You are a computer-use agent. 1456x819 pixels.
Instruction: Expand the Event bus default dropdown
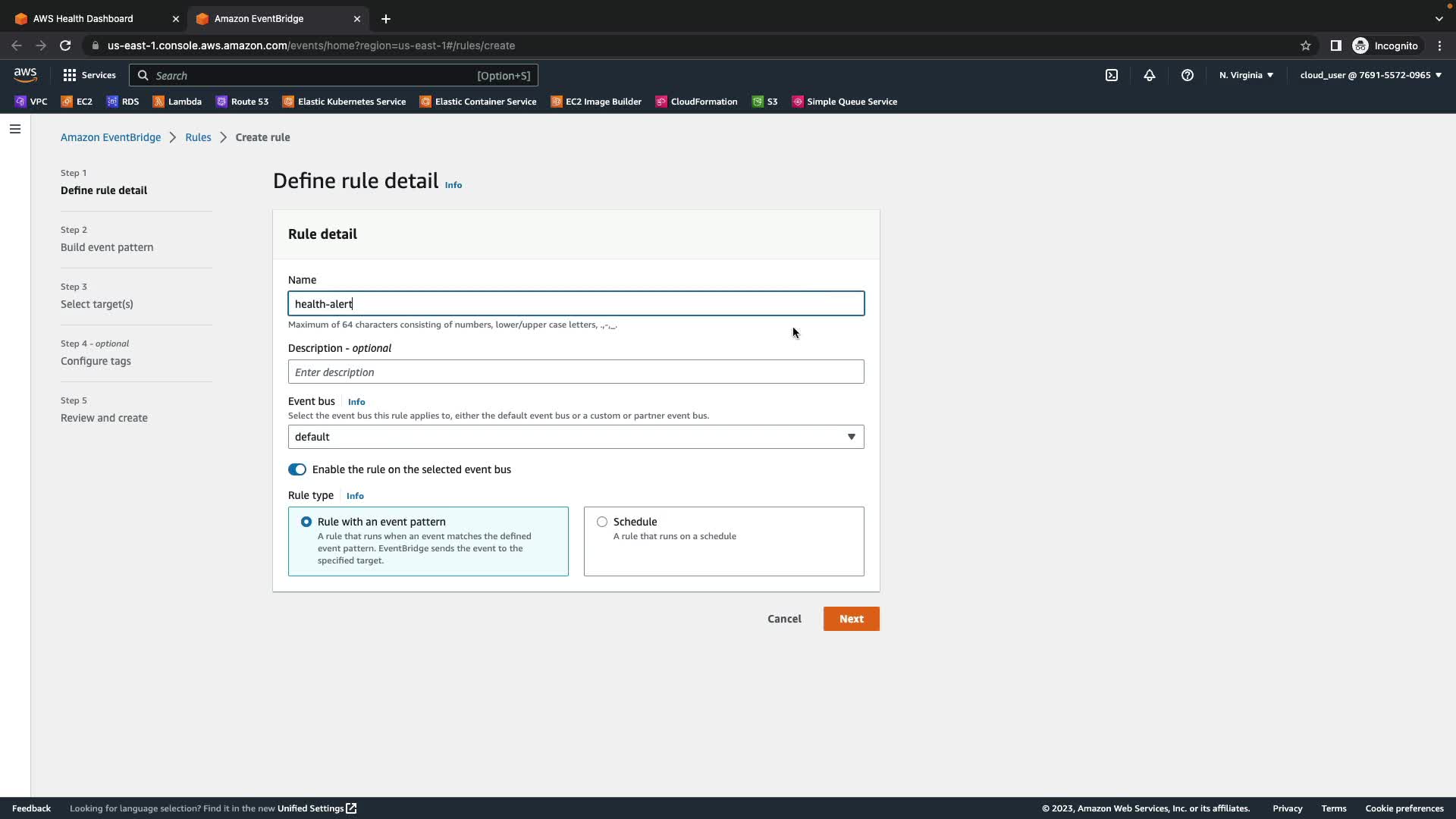coord(576,437)
